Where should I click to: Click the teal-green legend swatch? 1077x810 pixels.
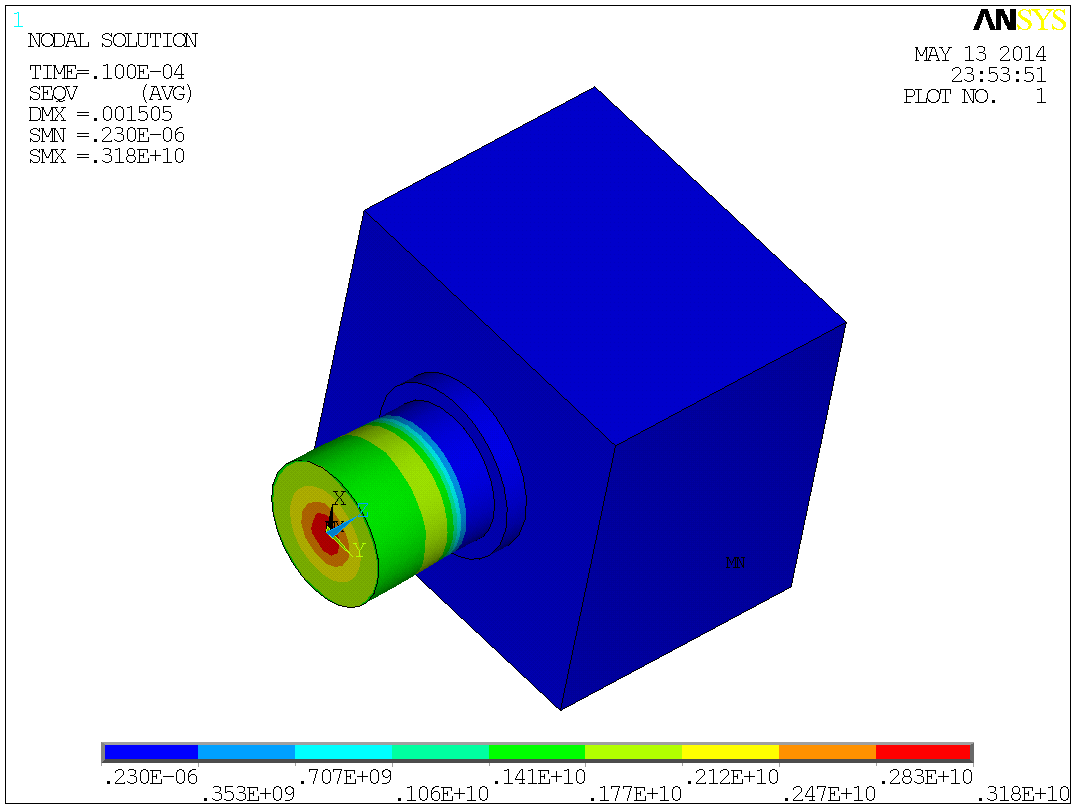(440, 752)
